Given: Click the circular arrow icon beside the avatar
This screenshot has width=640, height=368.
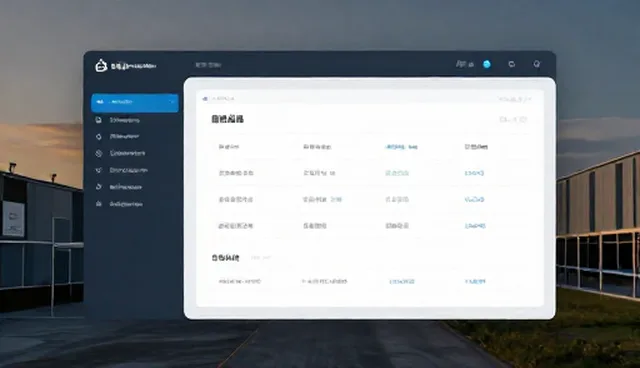Looking at the screenshot, I should point(511,64).
